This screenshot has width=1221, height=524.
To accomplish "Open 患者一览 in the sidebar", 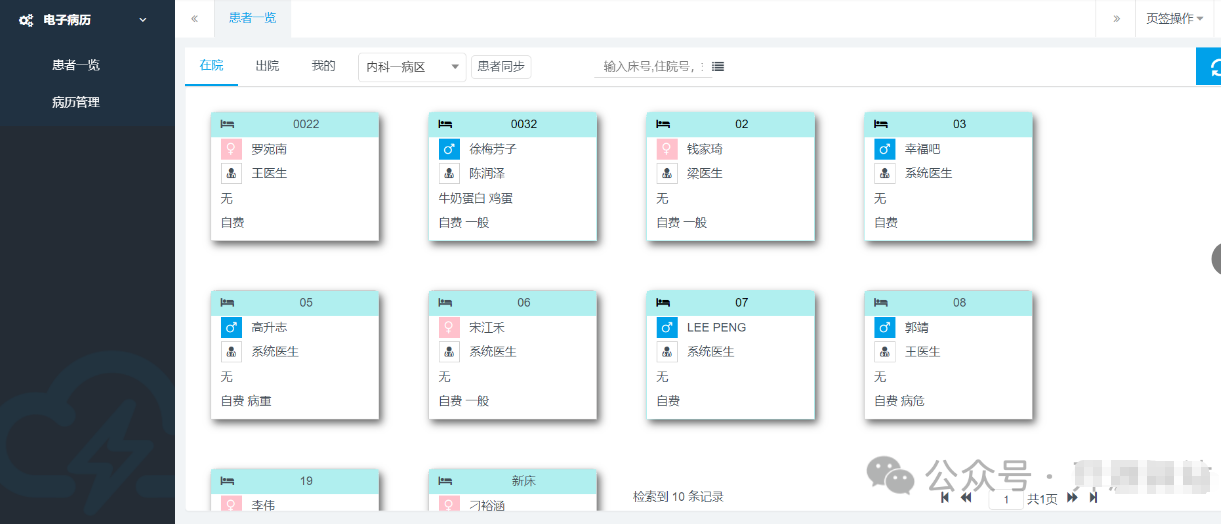I will point(76,65).
